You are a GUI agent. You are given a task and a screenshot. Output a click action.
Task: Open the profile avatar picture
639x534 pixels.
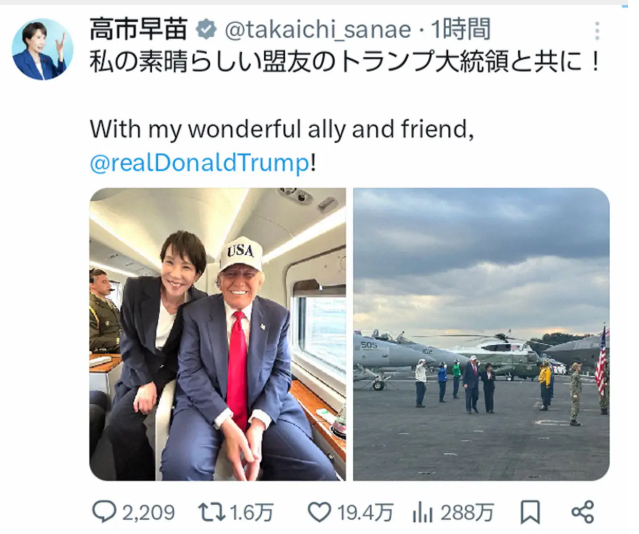tap(42, 49)
